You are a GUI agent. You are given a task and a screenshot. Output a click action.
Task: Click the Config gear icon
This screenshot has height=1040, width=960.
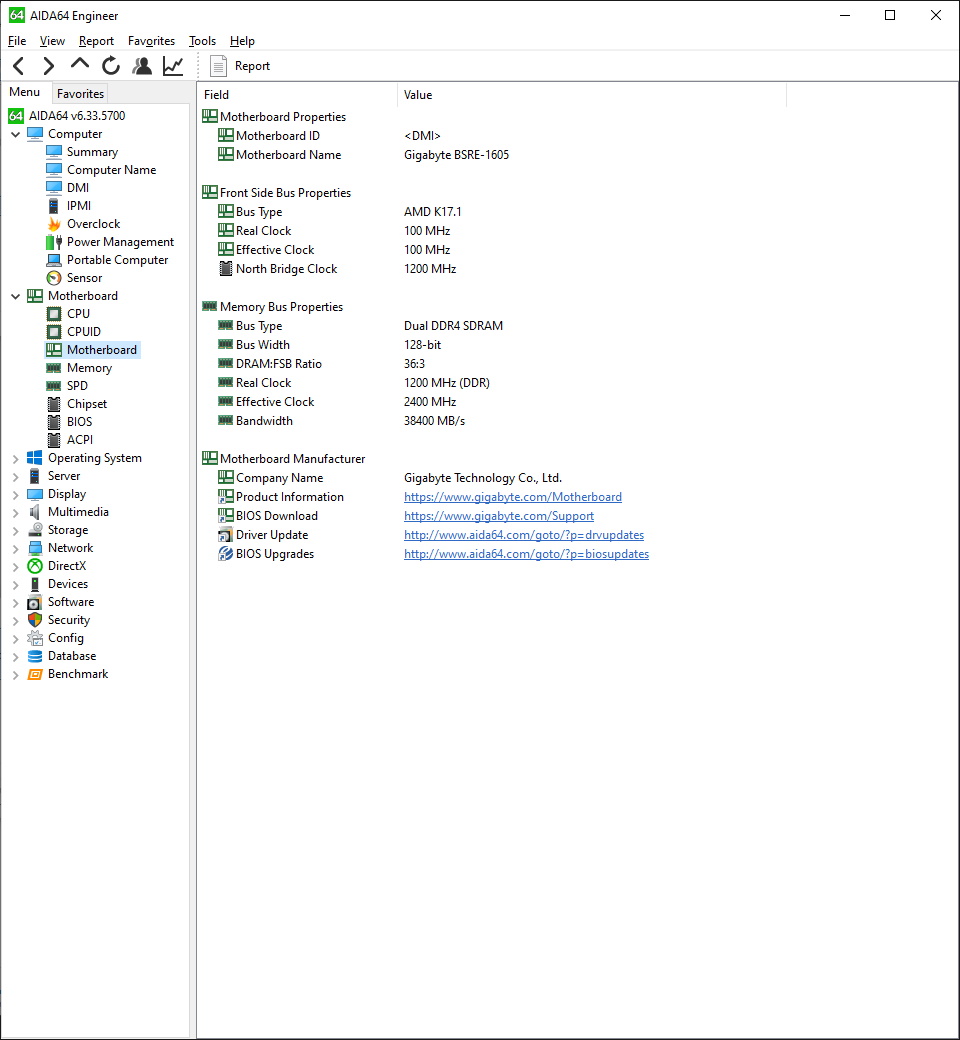click(x=34, y=638)
